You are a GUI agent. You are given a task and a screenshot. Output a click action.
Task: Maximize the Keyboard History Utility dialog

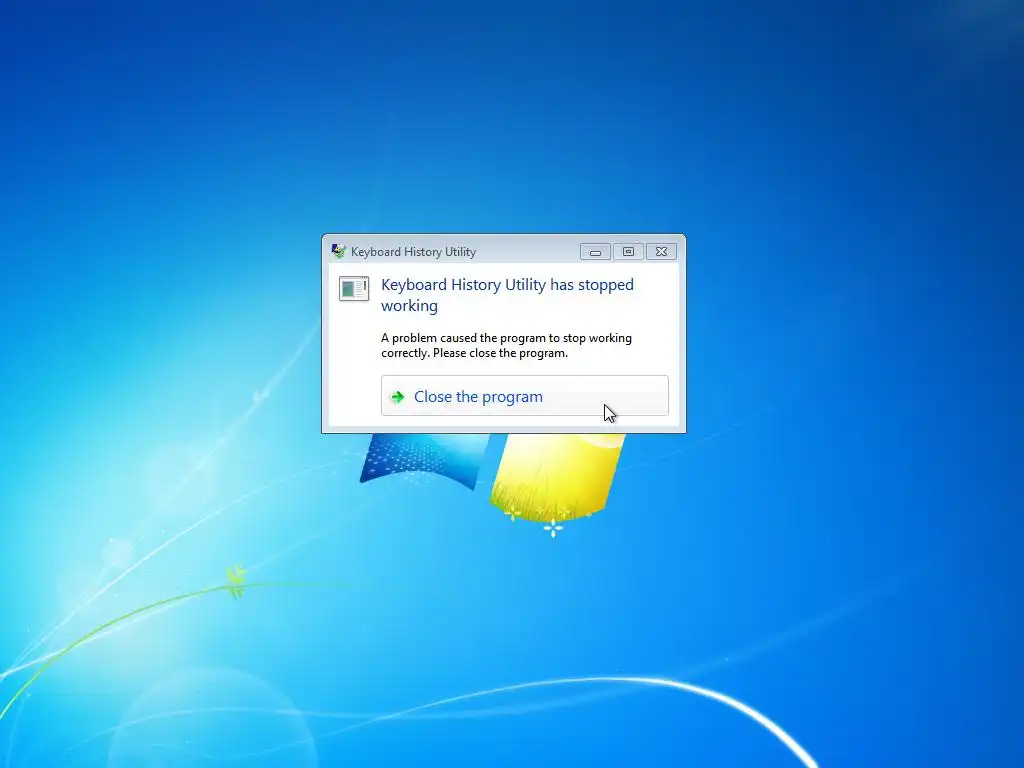[x=628, y=252]
